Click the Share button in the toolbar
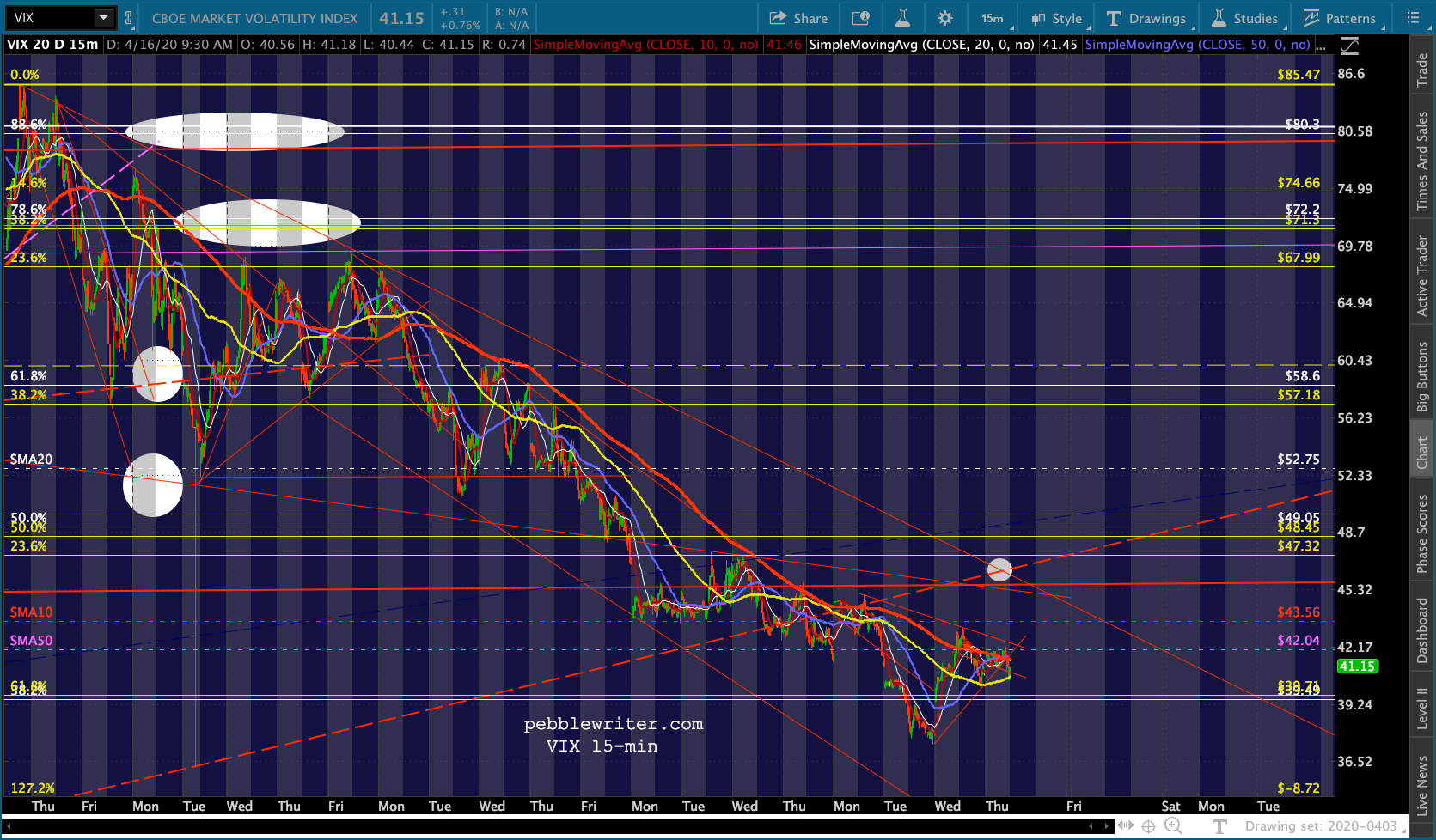The width and height of the screenshot is (1436, 840). [x=798, y=18]
